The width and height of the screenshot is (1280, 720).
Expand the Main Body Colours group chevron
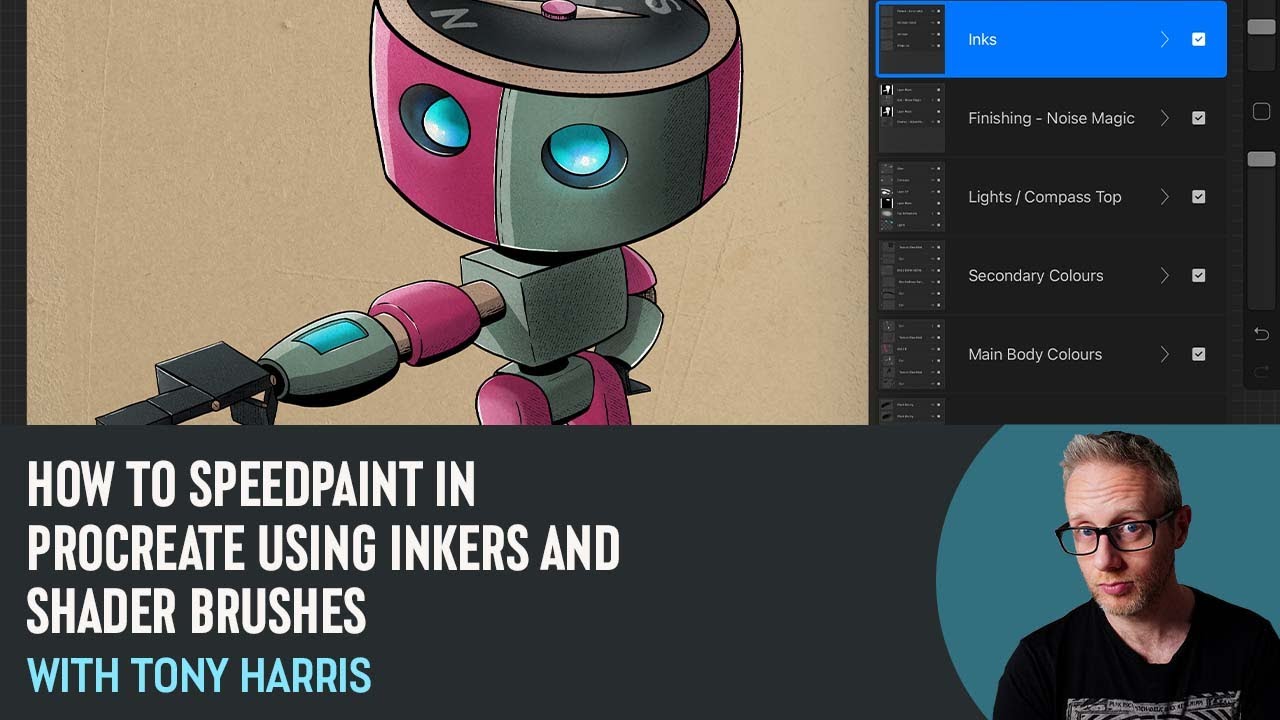pyautogui.click(x=1164, y=354)
